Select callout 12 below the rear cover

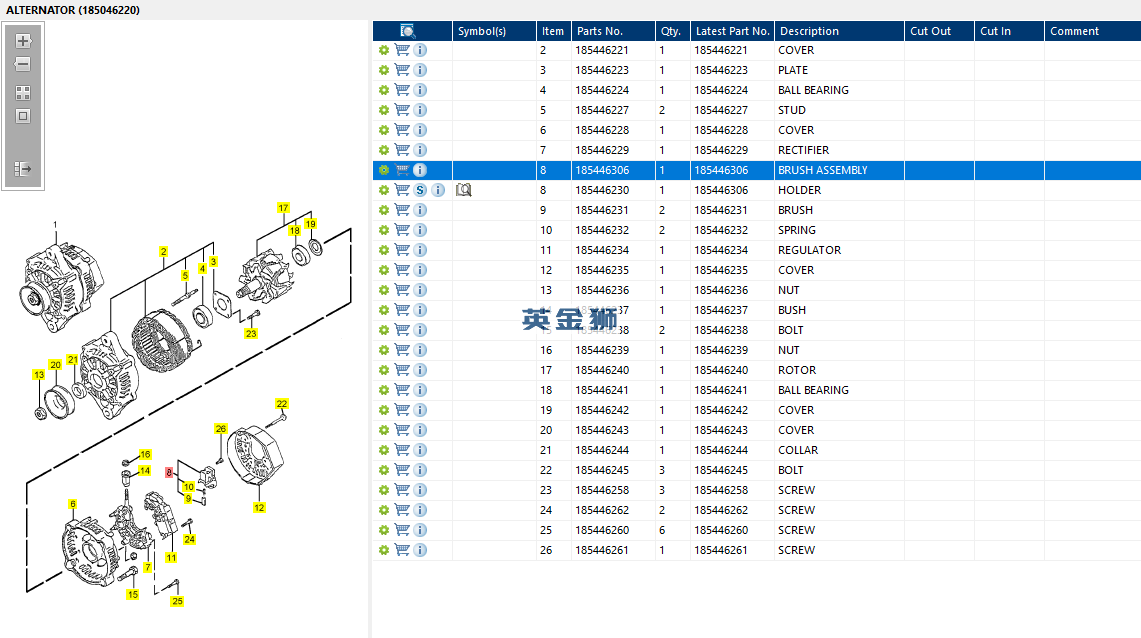click(259, 508)
